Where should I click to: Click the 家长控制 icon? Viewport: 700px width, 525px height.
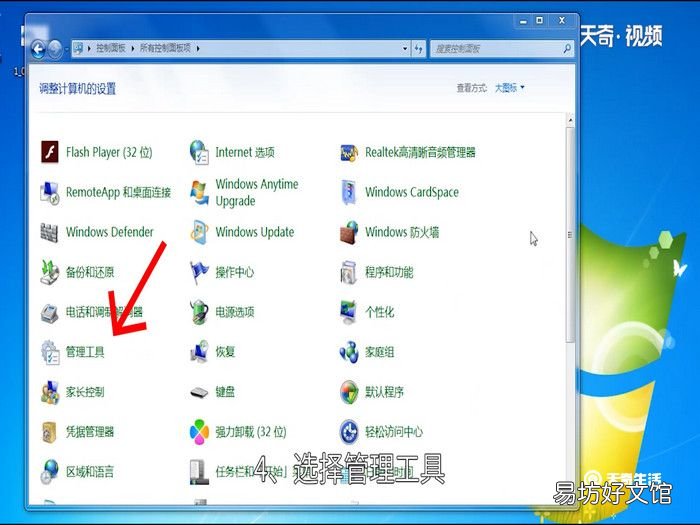(50, 392)
